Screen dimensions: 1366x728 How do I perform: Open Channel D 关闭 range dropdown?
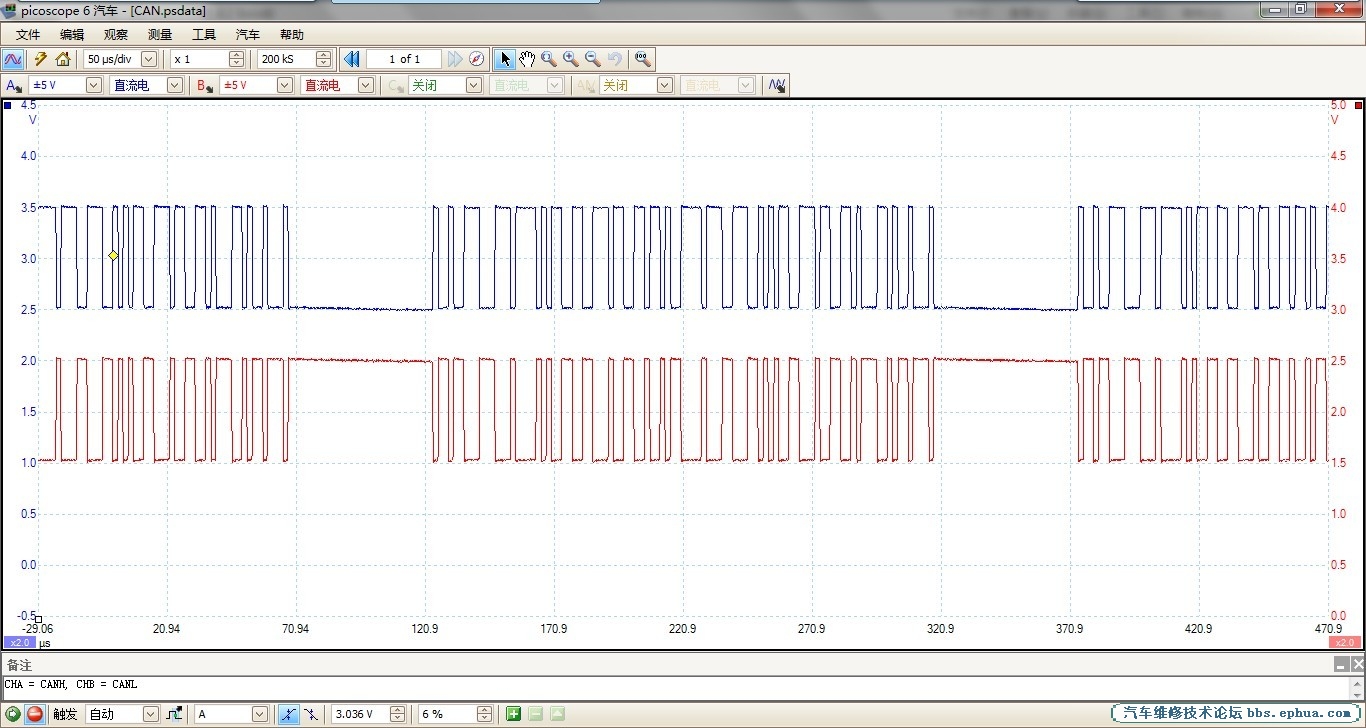(x=665, y=85)
